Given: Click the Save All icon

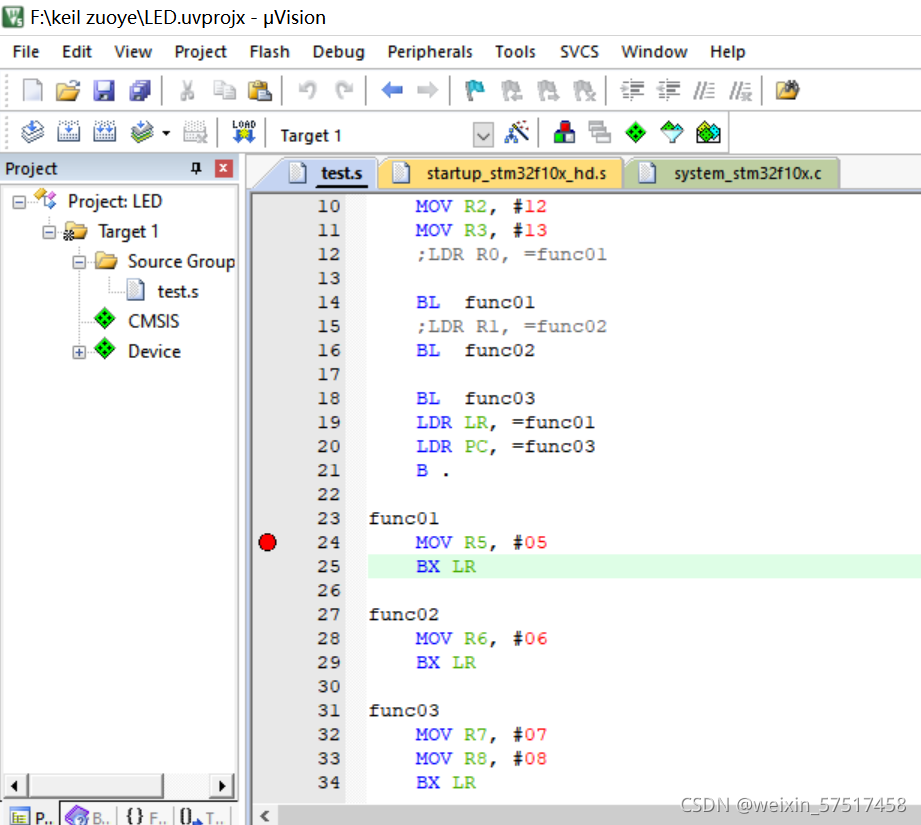Looking at the screenshot, I should (x=140, y=90).
